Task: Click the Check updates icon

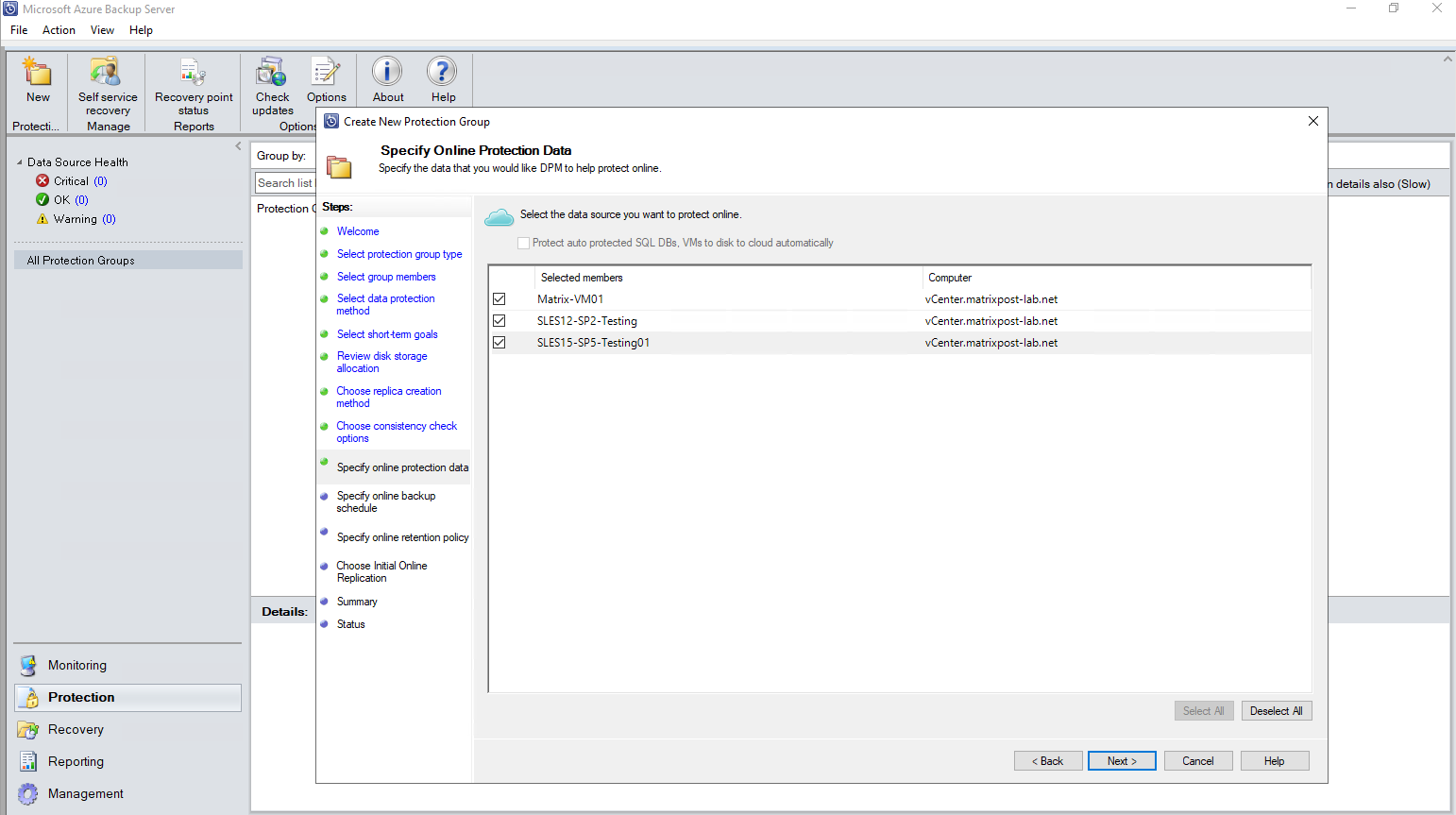Action: (272, 72)
